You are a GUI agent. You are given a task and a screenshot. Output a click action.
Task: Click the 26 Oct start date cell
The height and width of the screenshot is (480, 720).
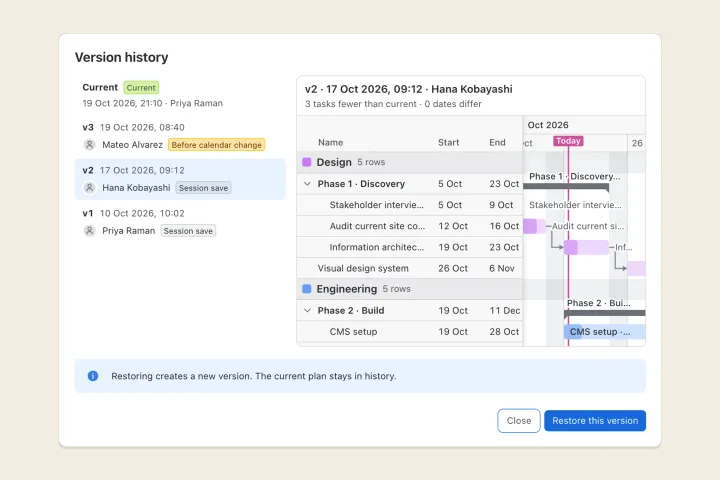click(453, 268)
